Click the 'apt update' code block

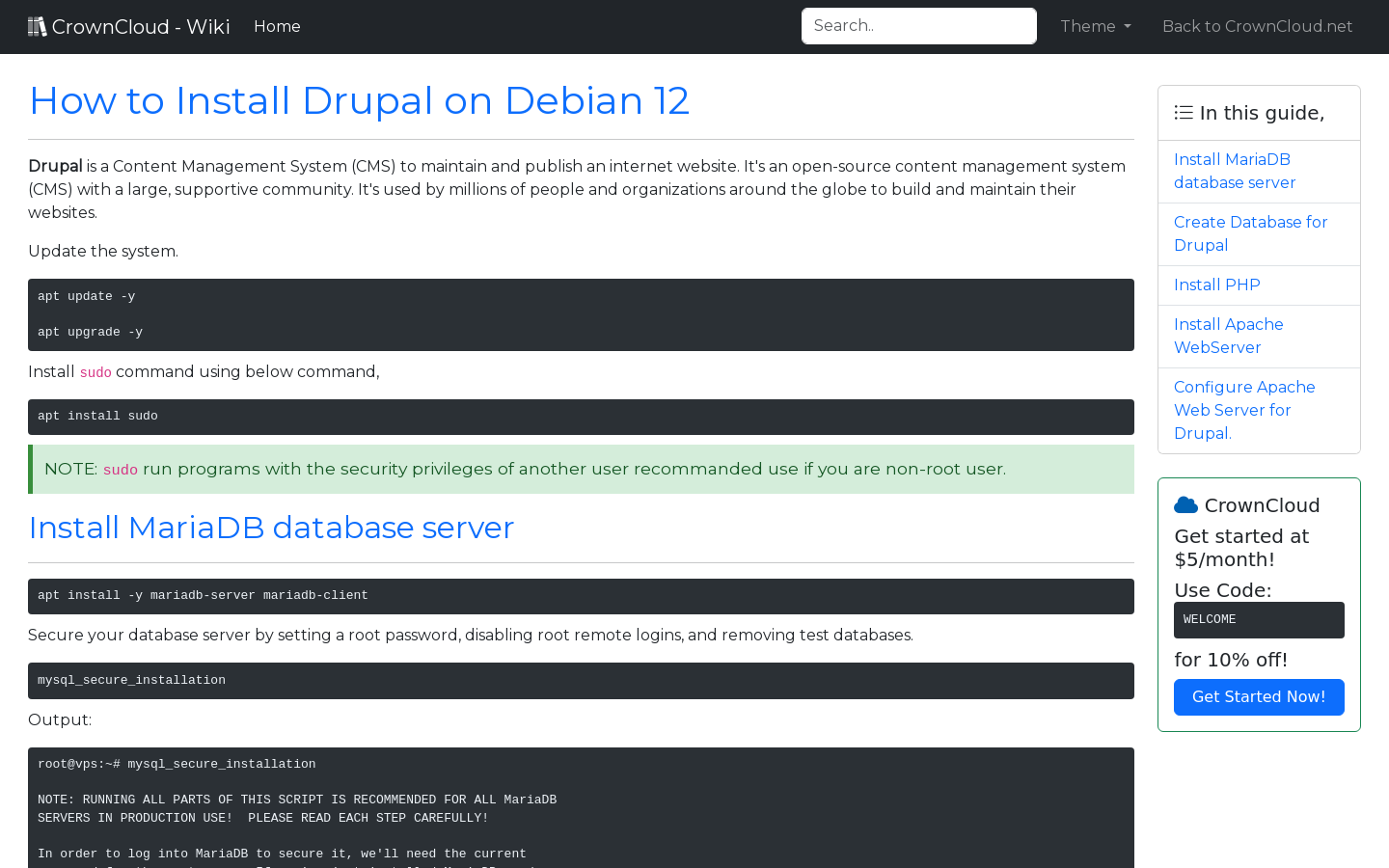pos(581,314)
